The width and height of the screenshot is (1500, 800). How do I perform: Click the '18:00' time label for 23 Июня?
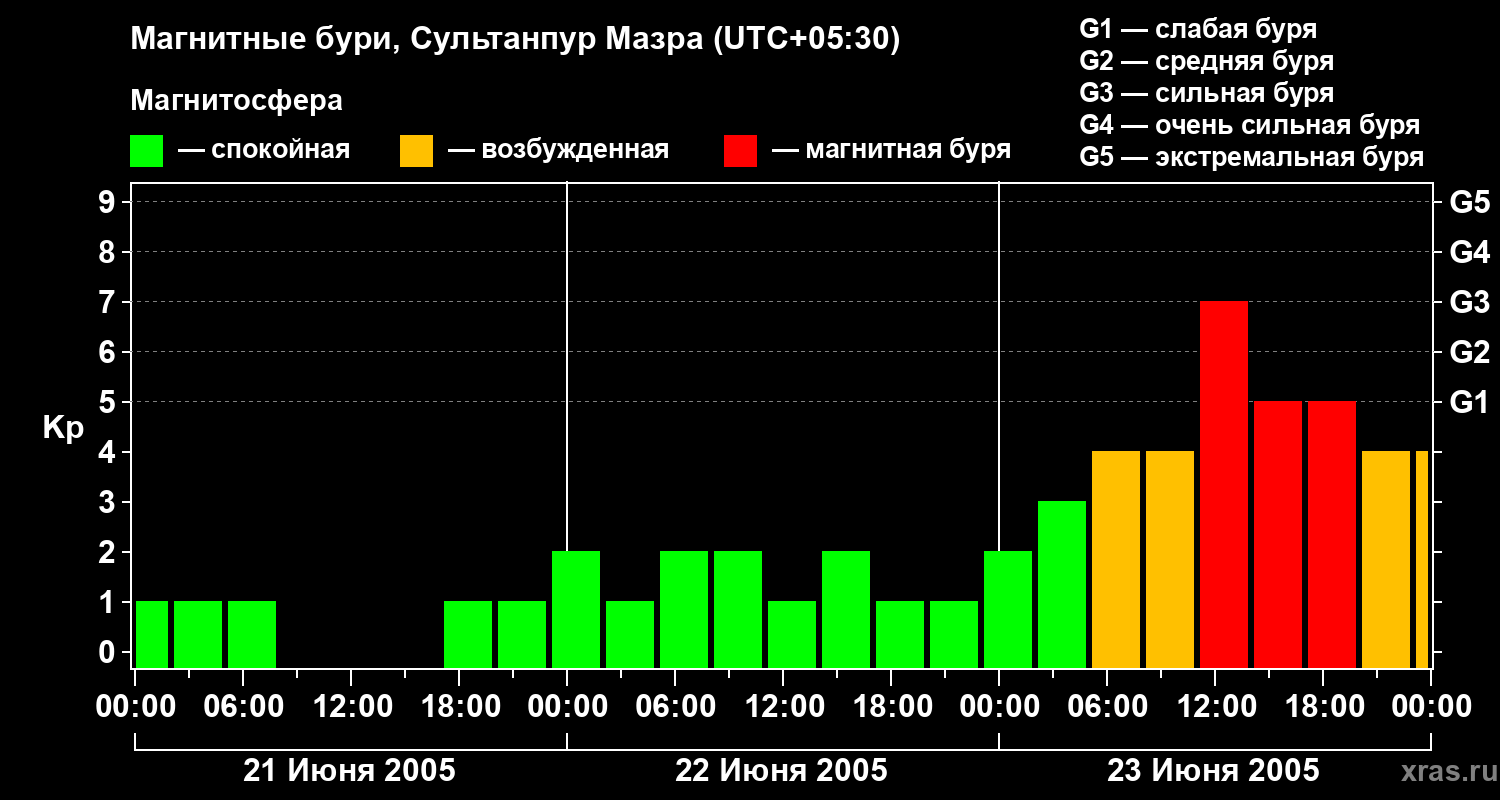coord(1324,707)
